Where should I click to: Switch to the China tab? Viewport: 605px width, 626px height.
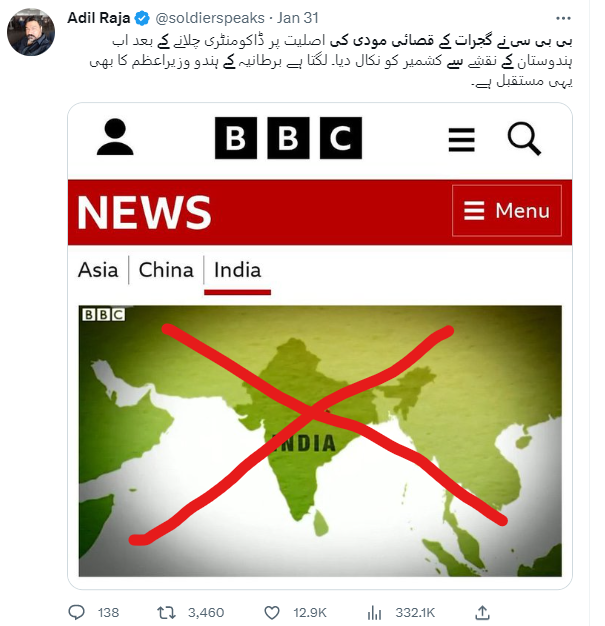[x=166, y=270]
